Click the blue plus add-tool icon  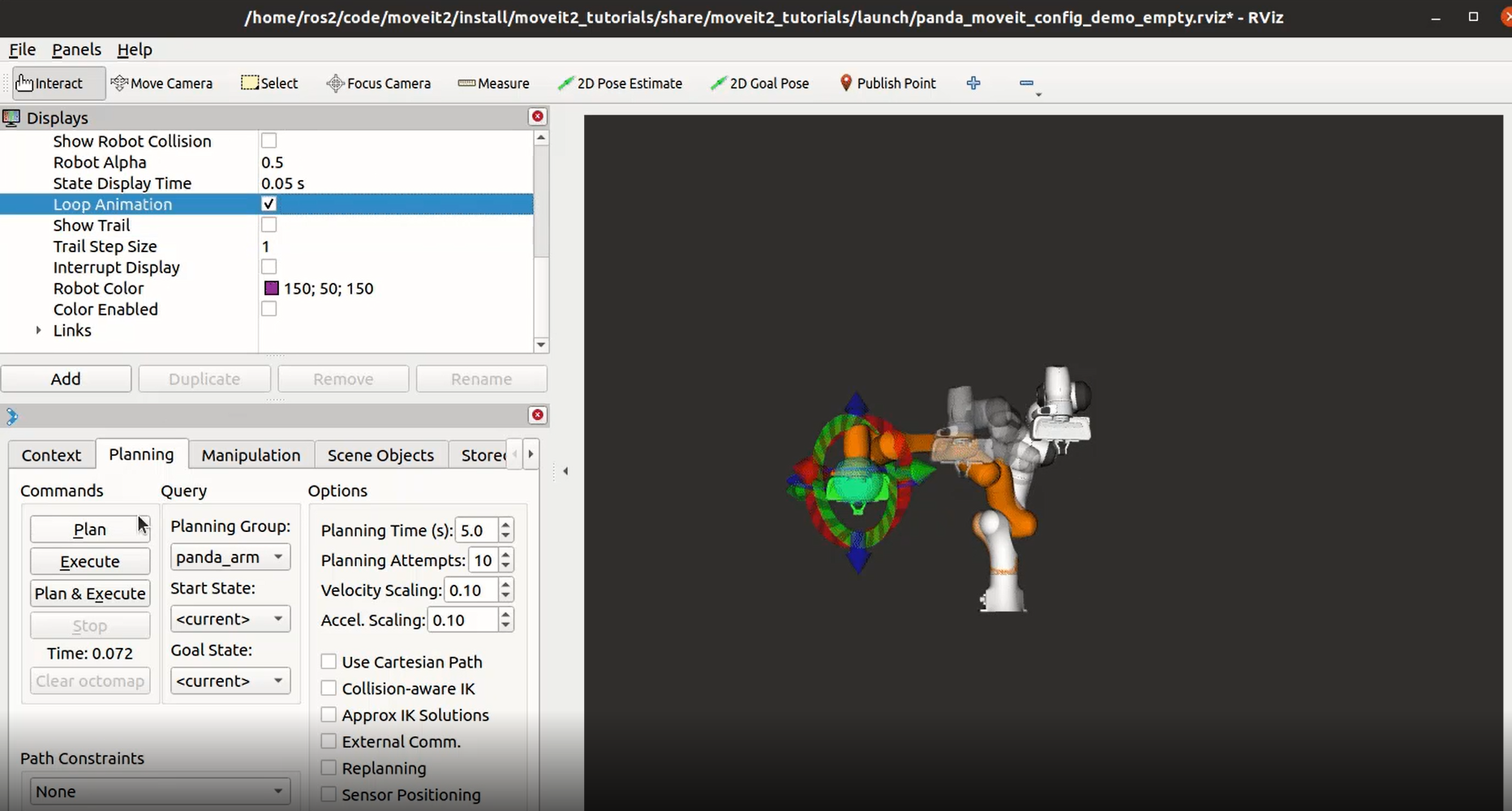click(x=973, y=83)
